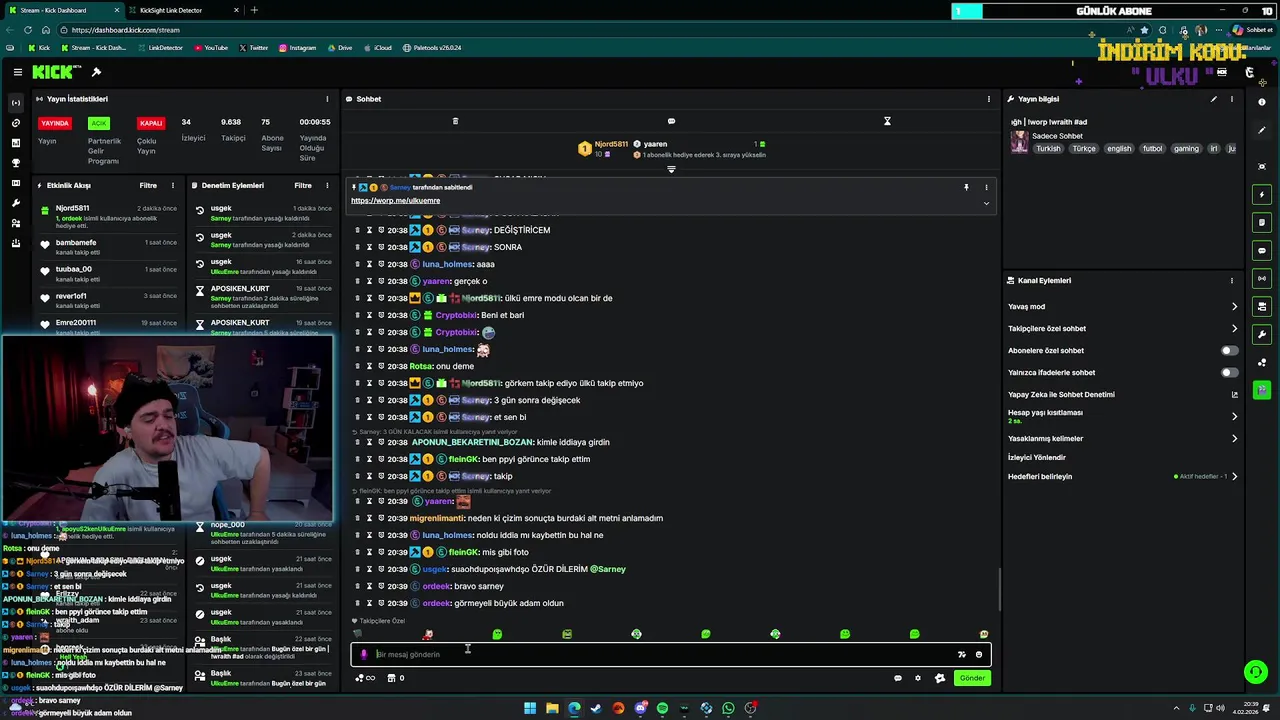
Task: Click the chat bubble icon beside gear
Action: (x=897, y=678)
